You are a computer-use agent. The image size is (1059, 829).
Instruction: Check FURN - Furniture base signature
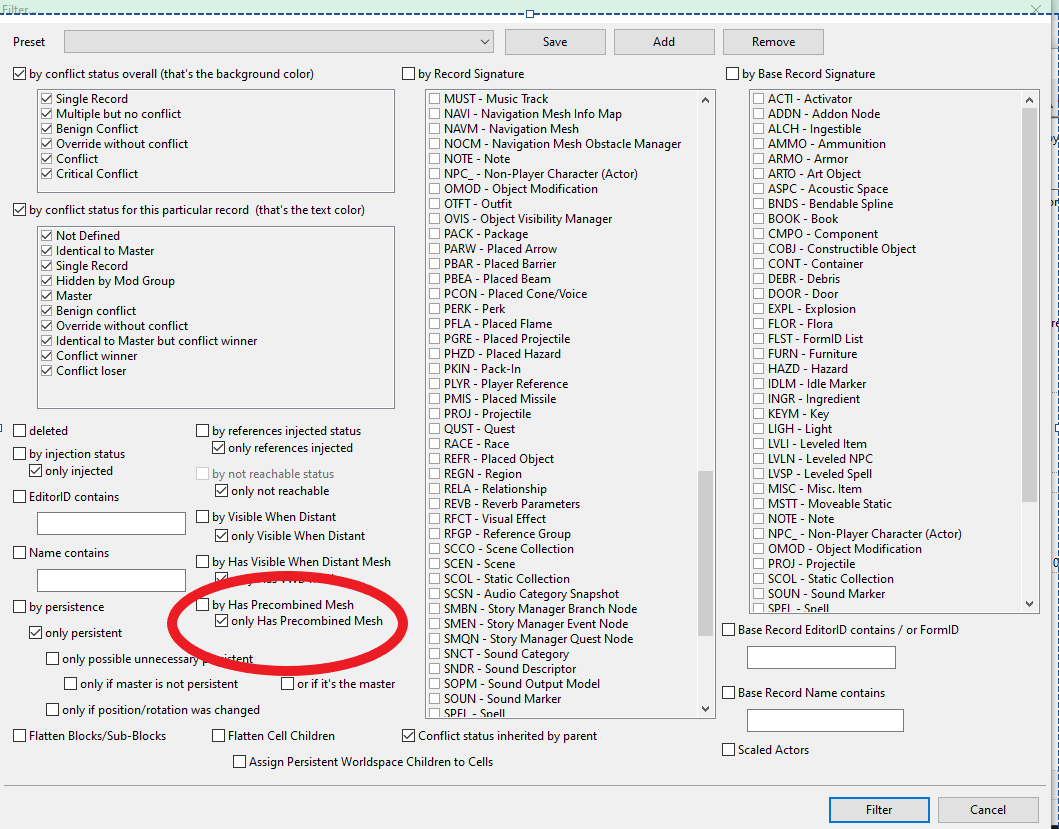point(759,353)
